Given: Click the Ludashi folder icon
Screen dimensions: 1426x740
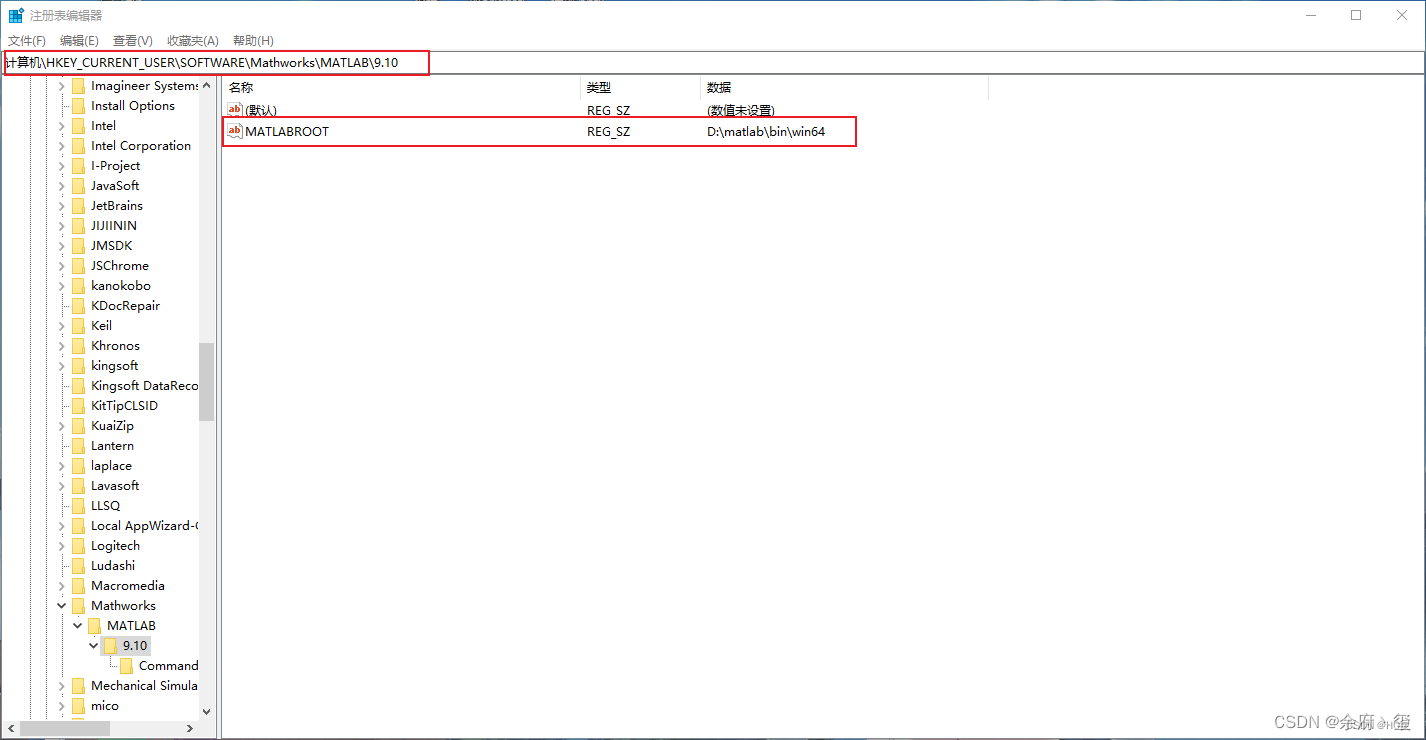Looking at the screenshot, I should 79,566.
